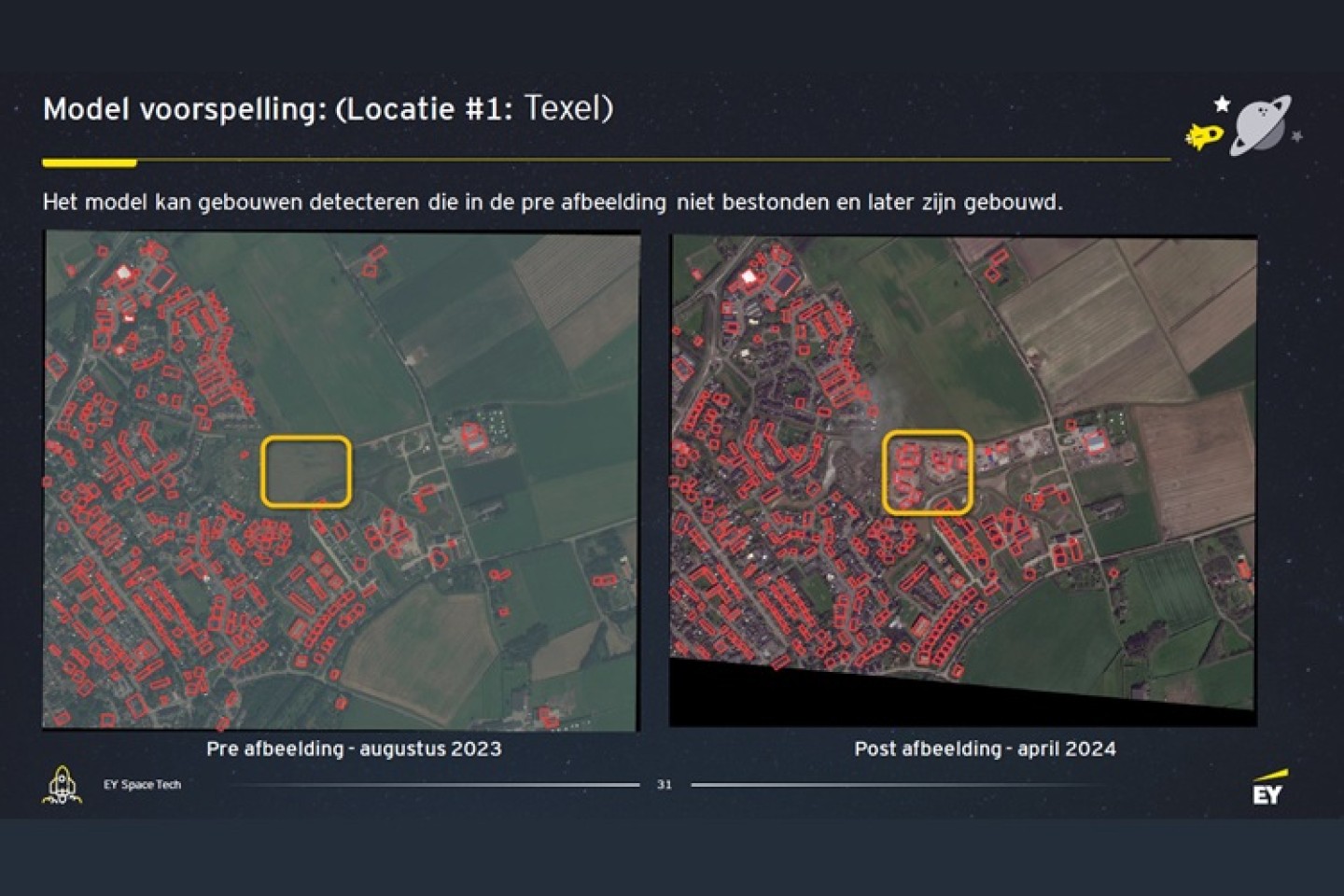Click the thin gold line under the title
The width and height of the screenshot is (1344, 896).
point(653,160)
